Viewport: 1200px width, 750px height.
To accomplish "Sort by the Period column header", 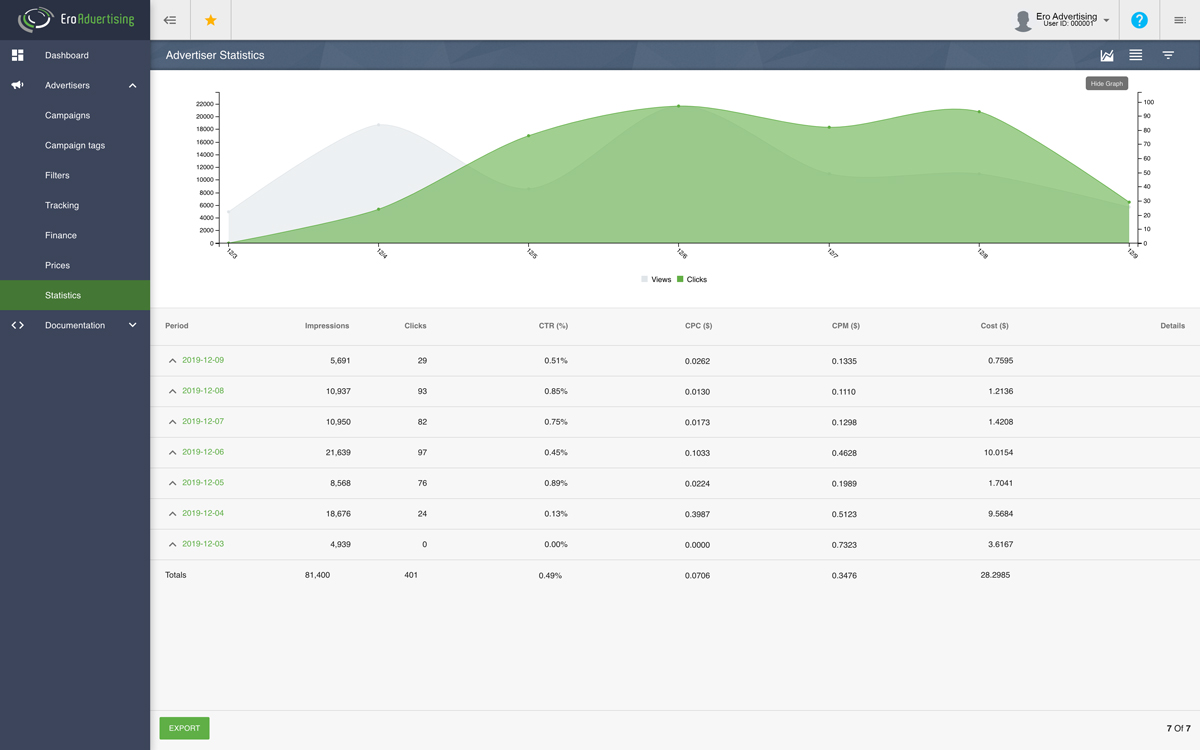I will 177,326.
